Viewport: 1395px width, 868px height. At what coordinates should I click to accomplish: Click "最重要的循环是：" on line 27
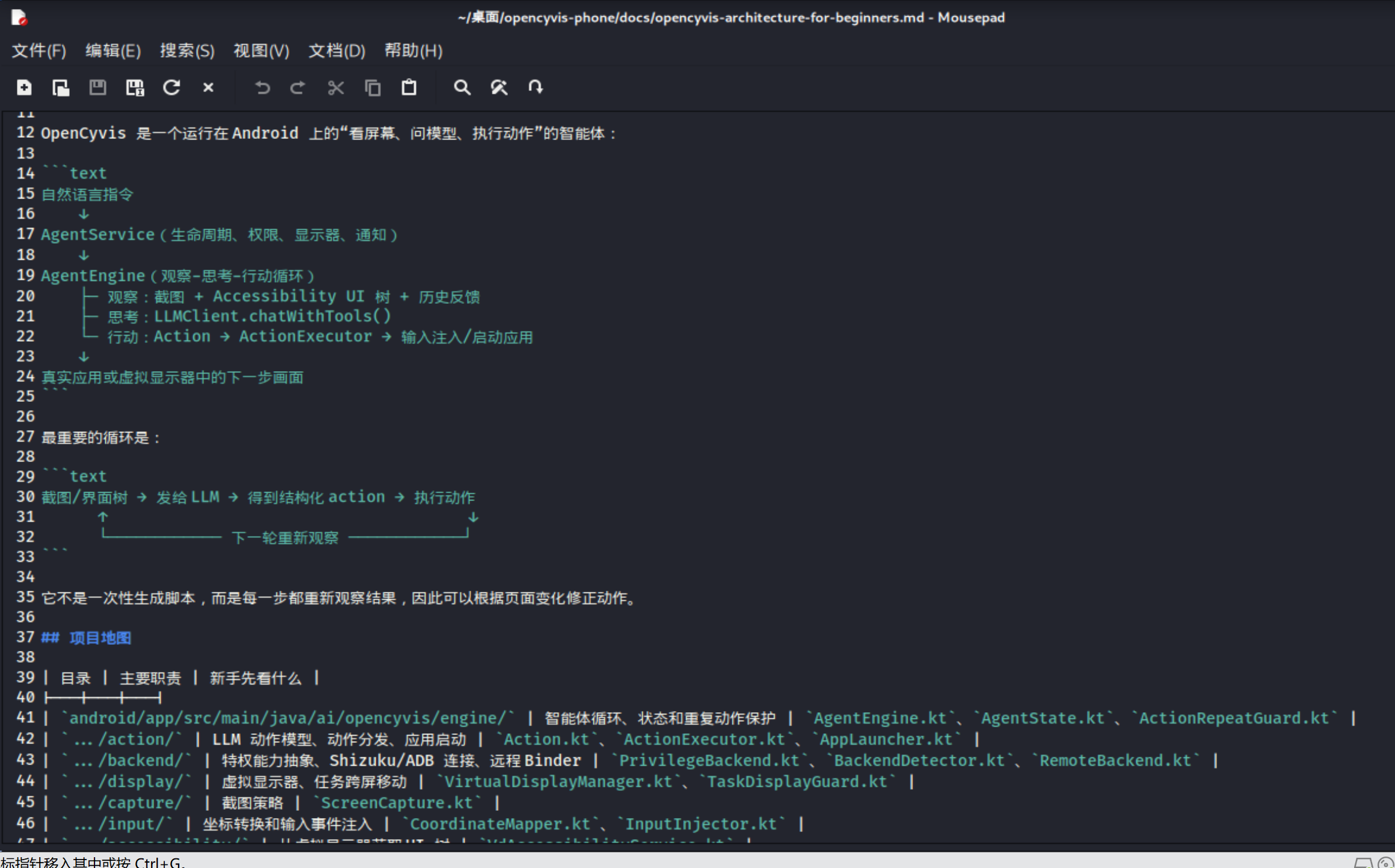click(101, 437)
